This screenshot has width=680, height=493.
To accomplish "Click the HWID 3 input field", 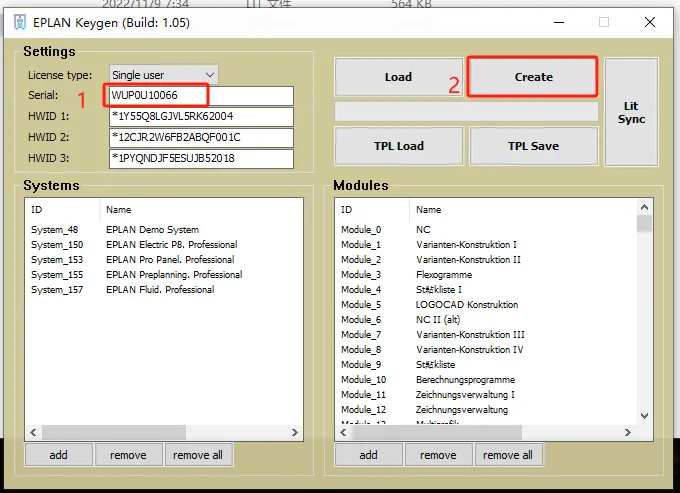I will click(201, 159).
